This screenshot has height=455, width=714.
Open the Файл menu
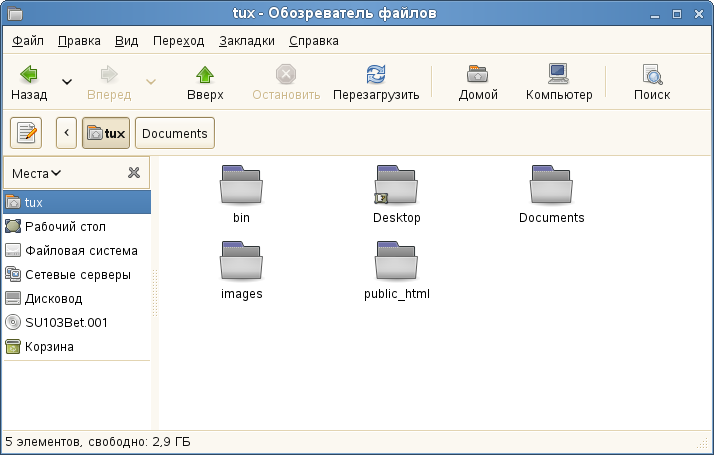tap(28, 41)
